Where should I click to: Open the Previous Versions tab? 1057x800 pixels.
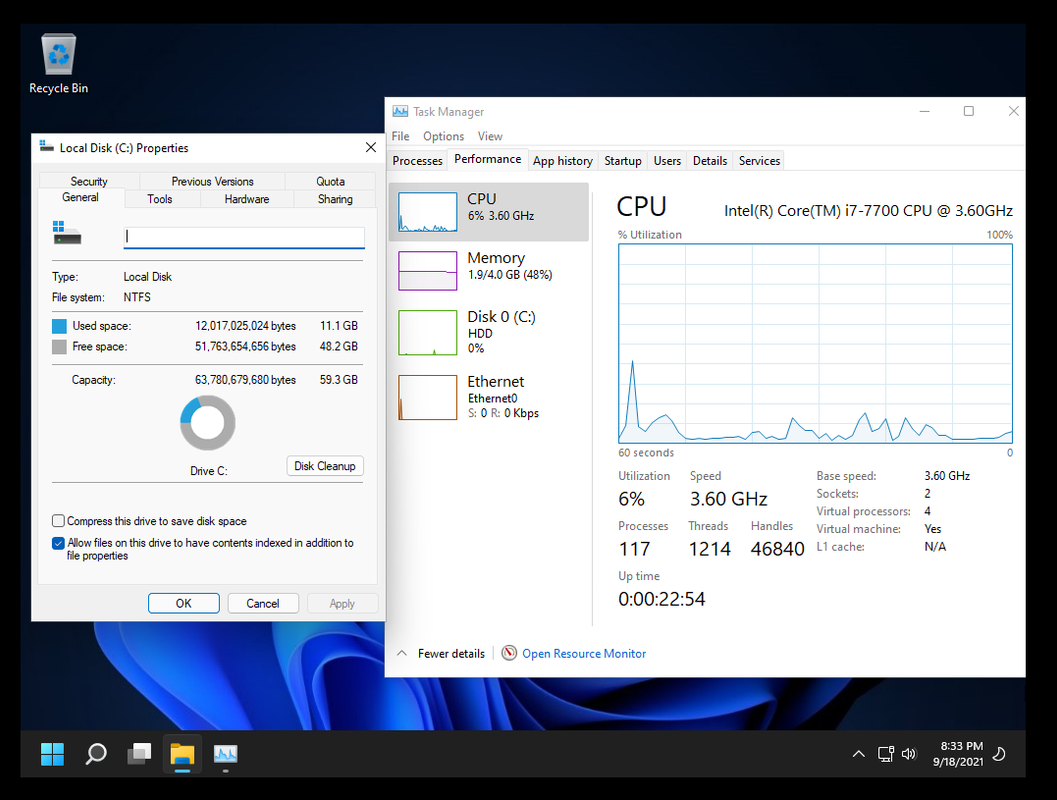[212, 181]
